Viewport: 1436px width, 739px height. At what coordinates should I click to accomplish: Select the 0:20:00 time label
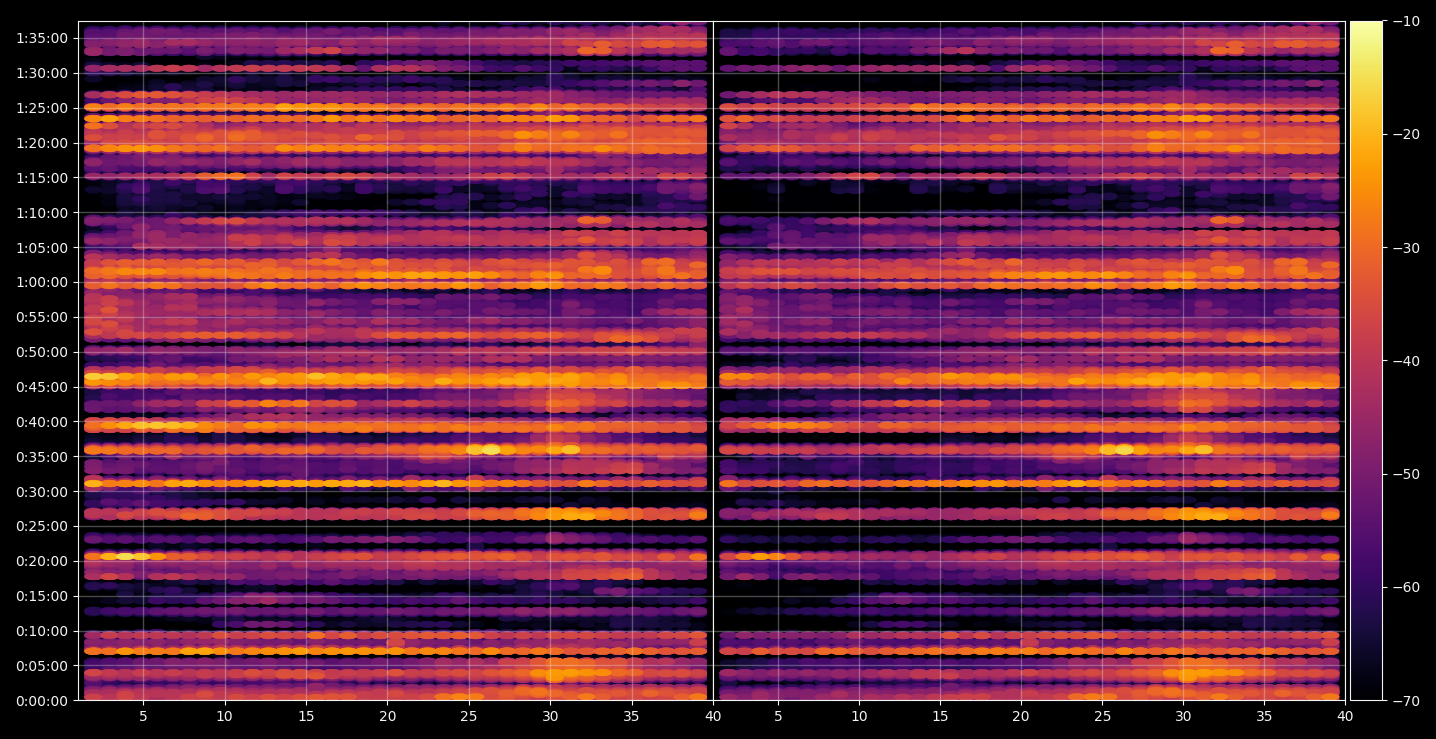[x=42, y=561]
